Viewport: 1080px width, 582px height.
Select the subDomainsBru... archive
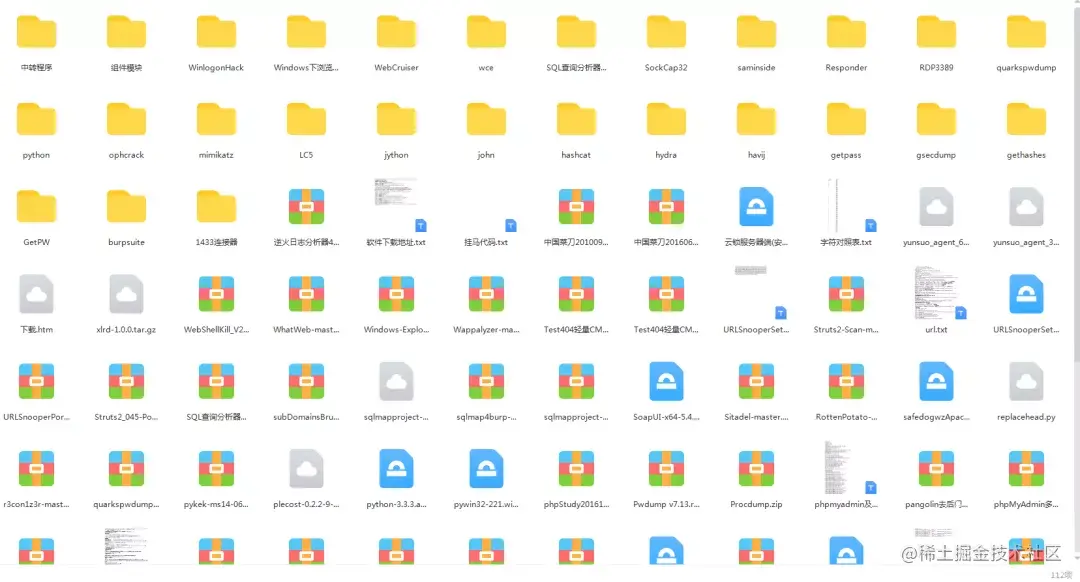(307, 382)
